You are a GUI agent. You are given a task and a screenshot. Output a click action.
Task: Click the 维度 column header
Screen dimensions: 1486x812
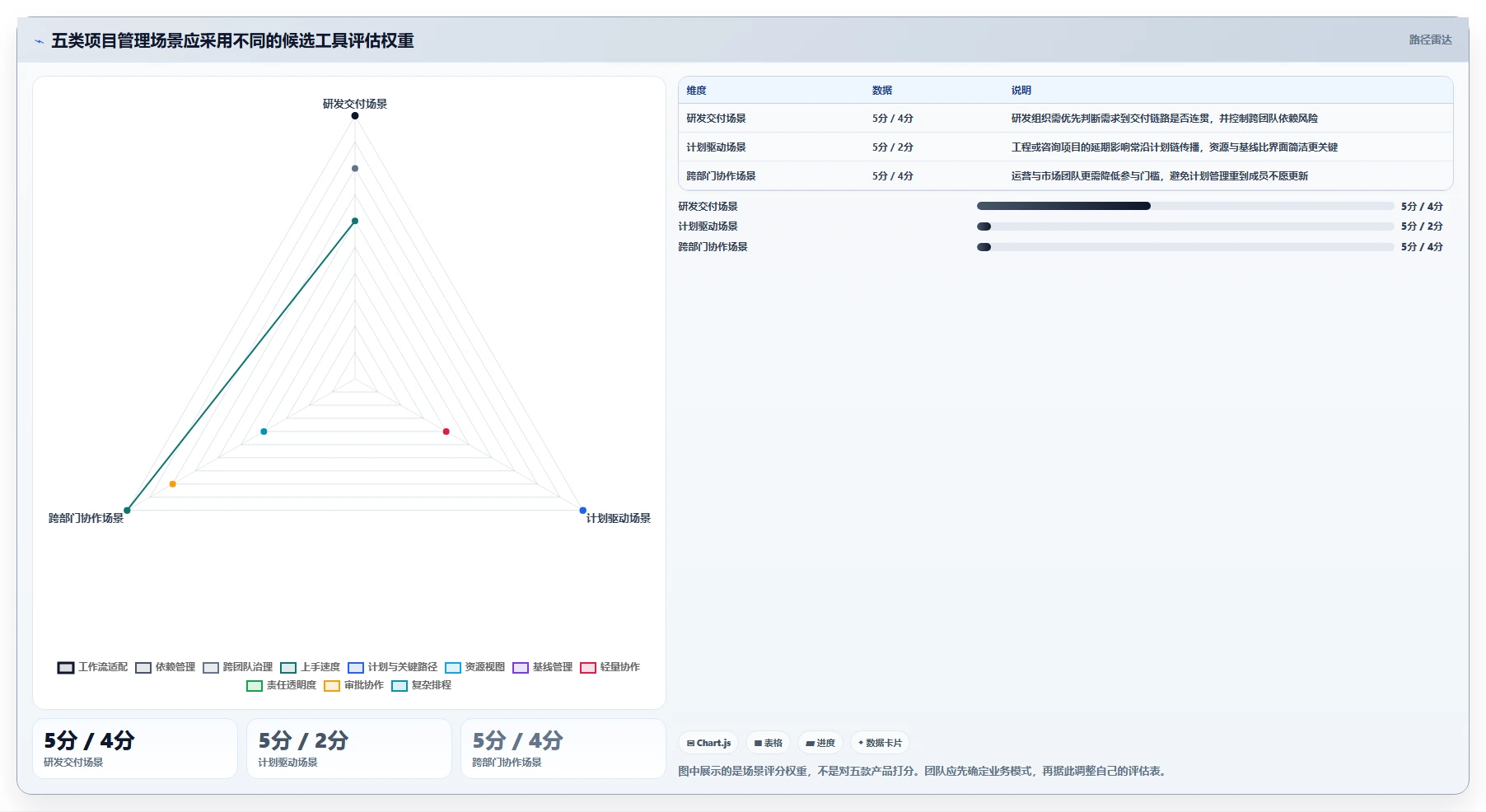click(x=697, y=91)
